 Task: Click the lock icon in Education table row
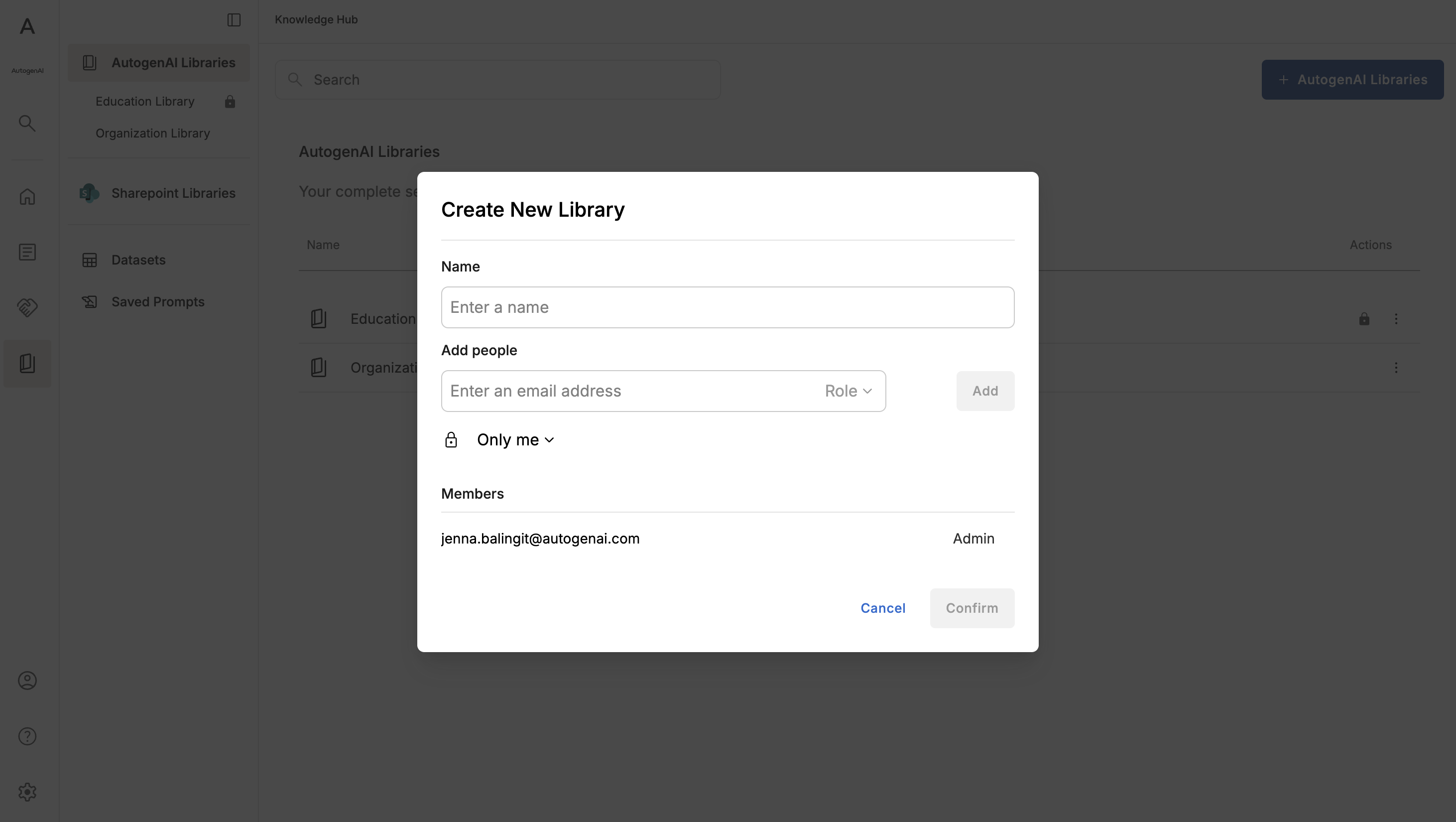pyautogui.click(x=1364, y=319)
